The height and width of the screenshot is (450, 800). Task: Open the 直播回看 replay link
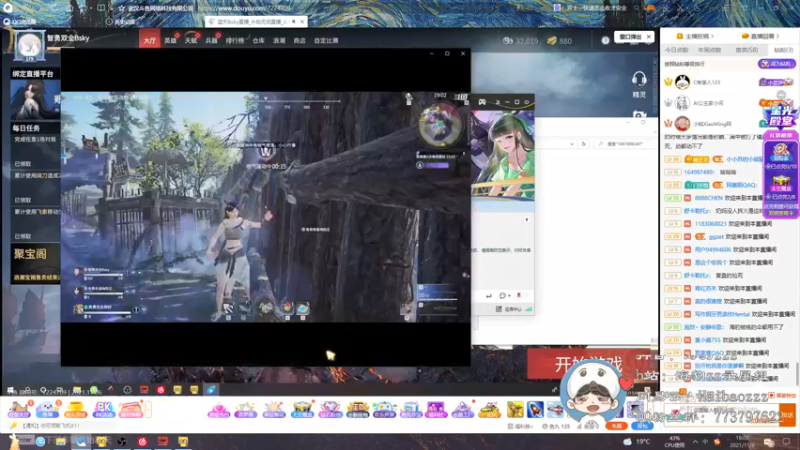pyautogui.click(x=760, y=36)
